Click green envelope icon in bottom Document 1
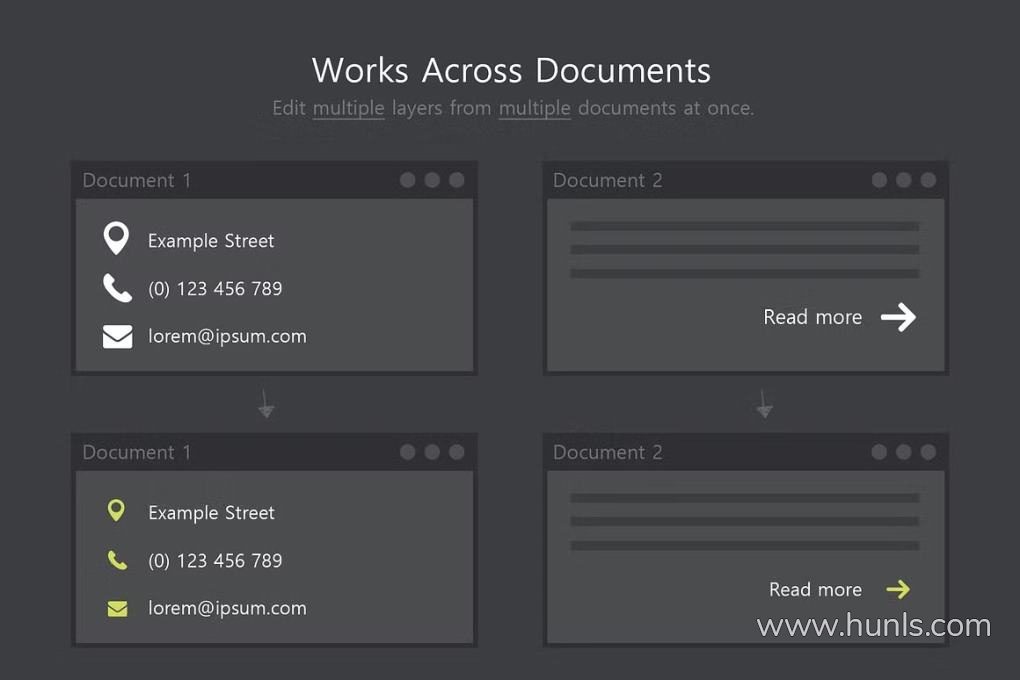The image size is (1020, 680). pyautogui.click(x=117, y=608)
